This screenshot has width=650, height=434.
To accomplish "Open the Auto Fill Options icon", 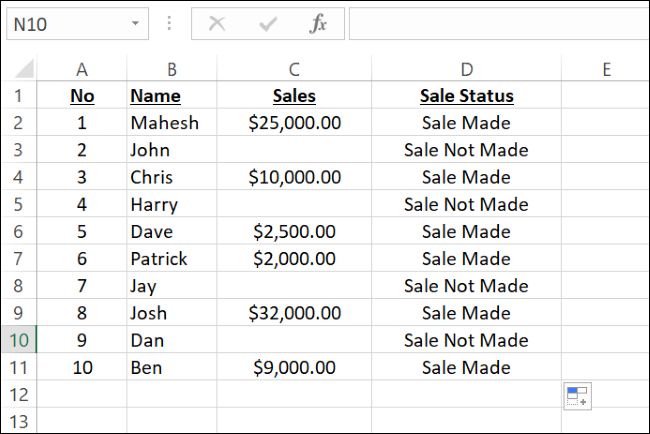I will click(577, 396).
